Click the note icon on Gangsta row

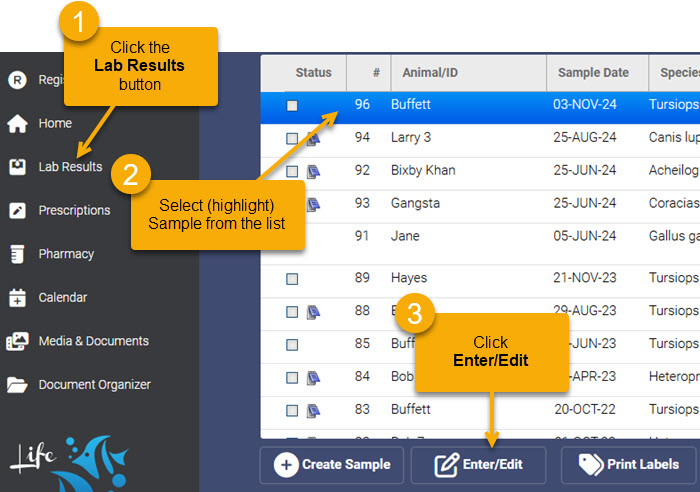pyautogui.click(x=313, y=204)
